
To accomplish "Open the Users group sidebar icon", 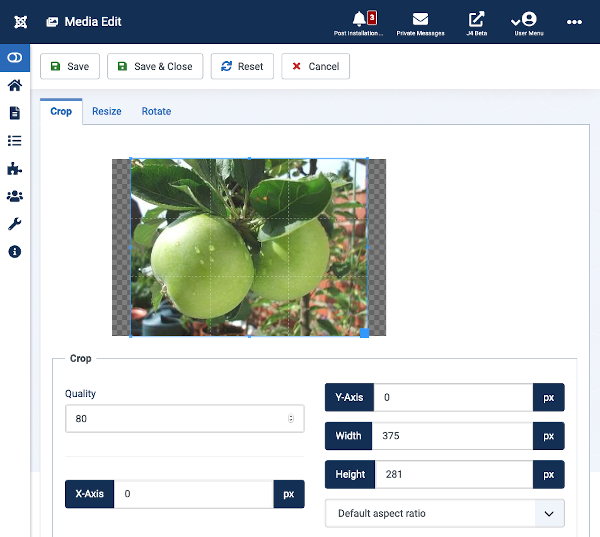I will tap(15, 196).
